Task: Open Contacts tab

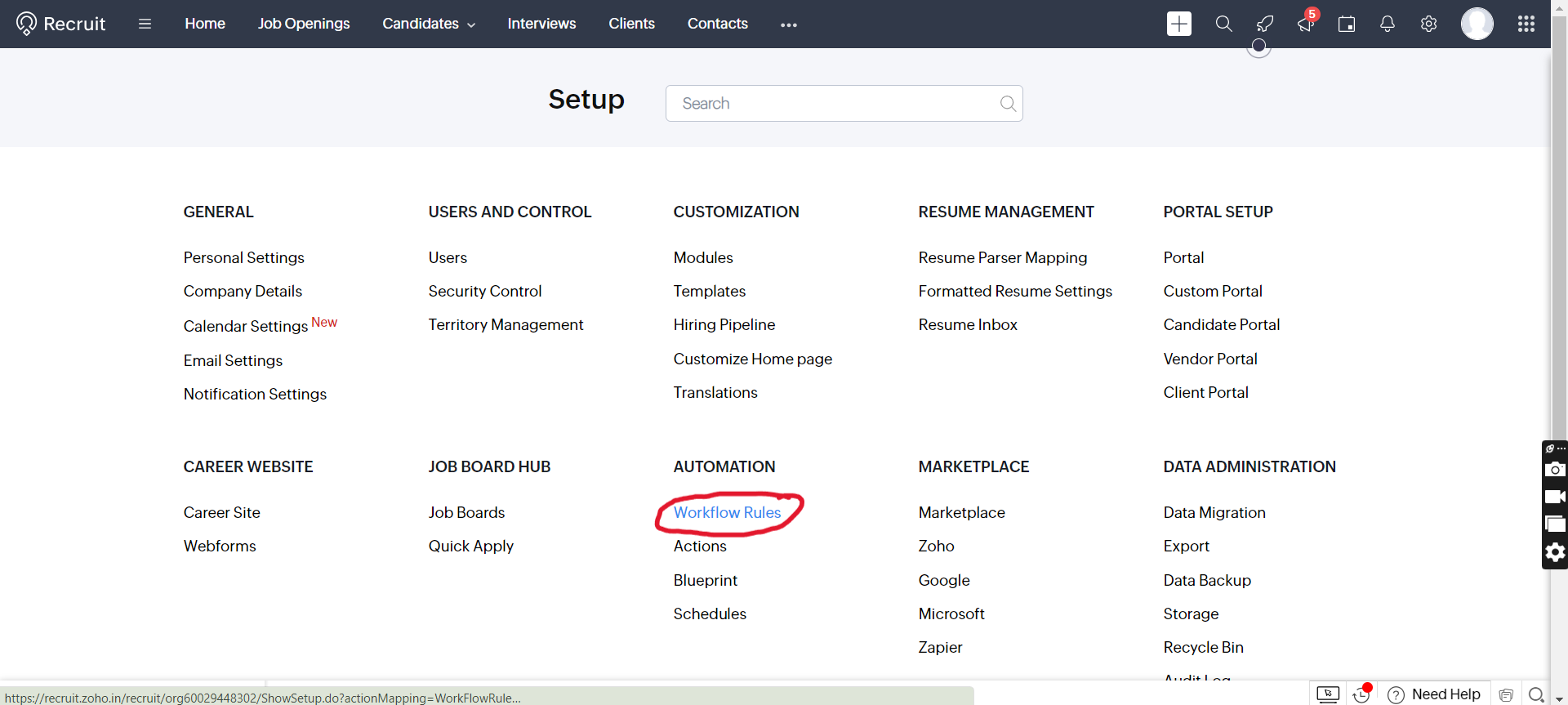Action: (718, 24)
